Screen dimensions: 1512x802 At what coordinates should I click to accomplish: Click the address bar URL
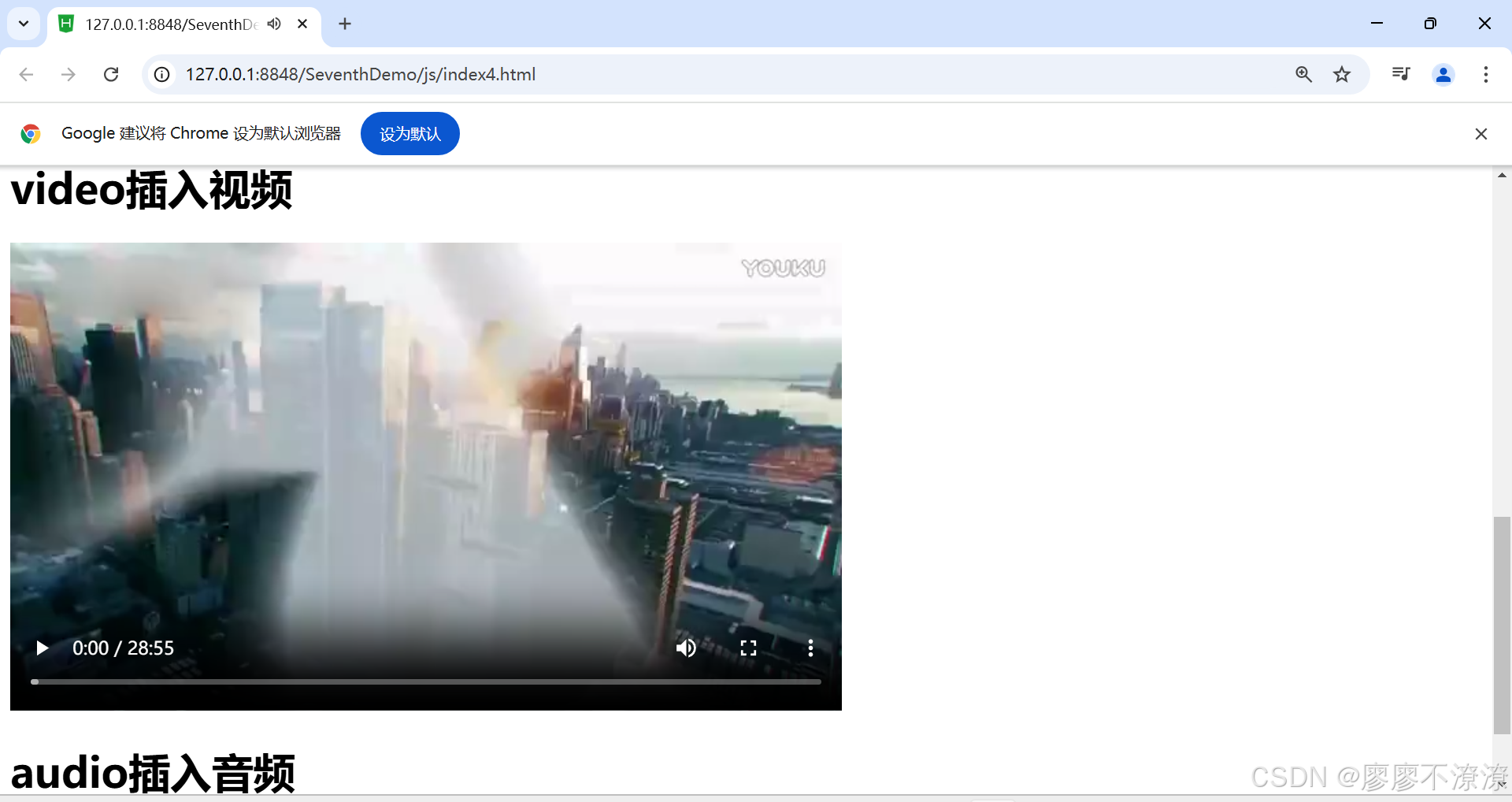361,74
